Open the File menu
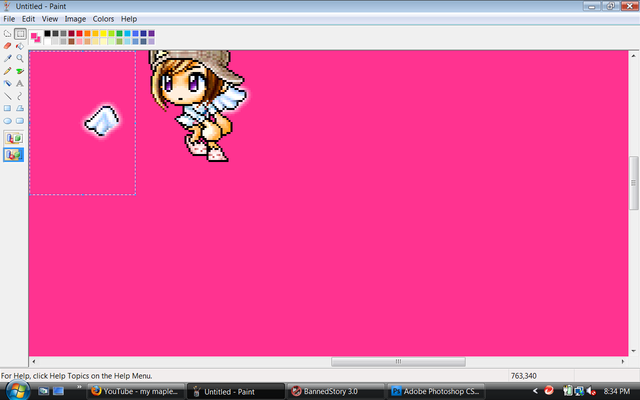This screenshot has width=640, height=400. click(9, 19)
